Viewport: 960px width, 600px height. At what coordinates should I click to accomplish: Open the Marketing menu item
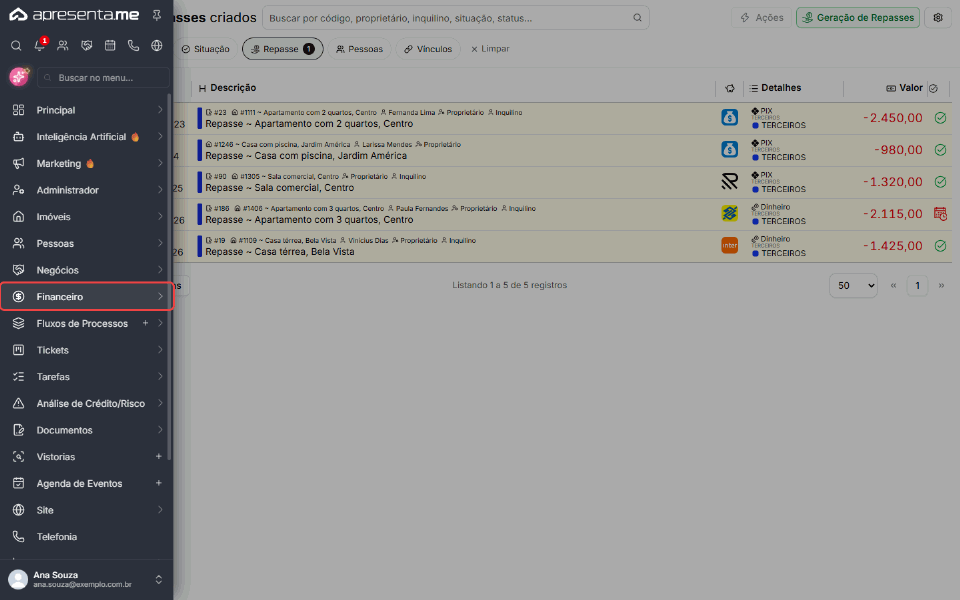coord(87,163)
